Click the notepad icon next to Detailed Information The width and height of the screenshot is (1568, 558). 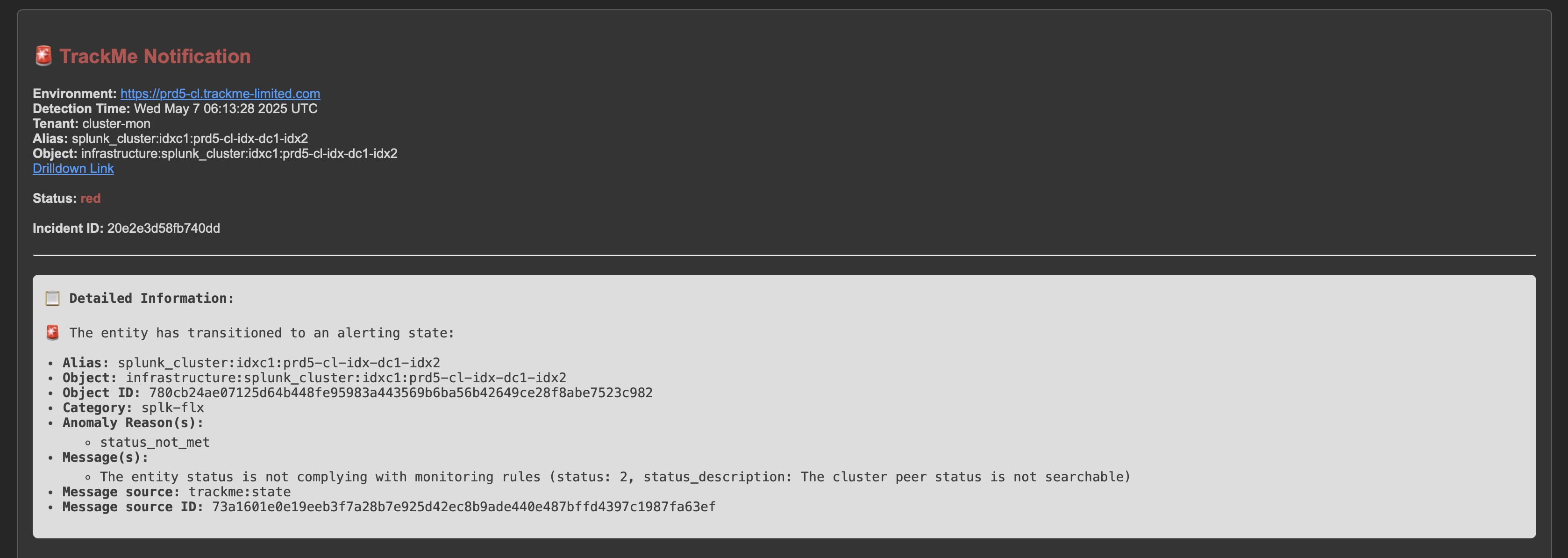click(52, 299)
